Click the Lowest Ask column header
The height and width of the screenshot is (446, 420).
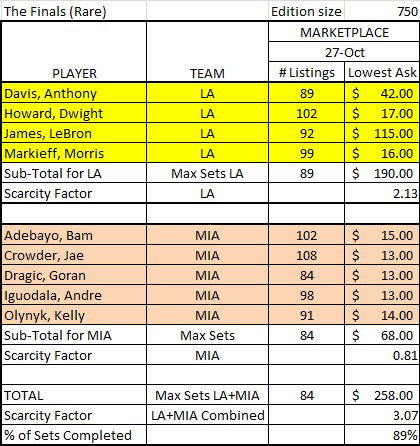(x=382, y=72)
